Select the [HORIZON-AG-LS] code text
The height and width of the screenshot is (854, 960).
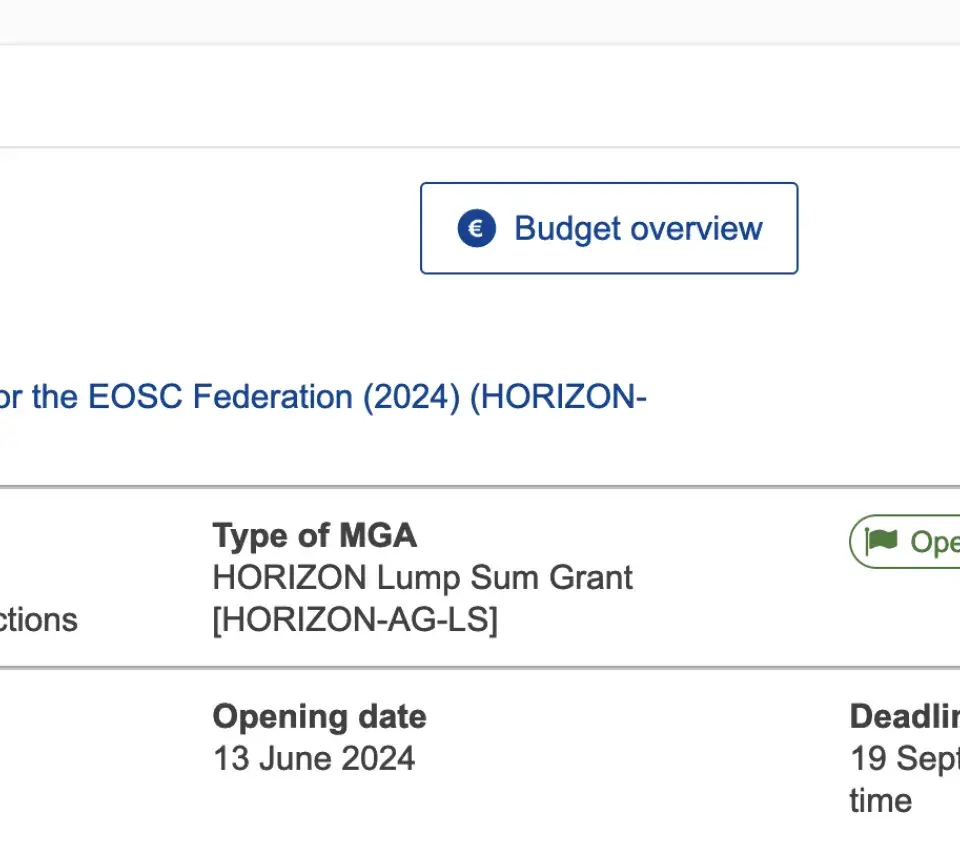pyautogui.click(x=354, y=620)
